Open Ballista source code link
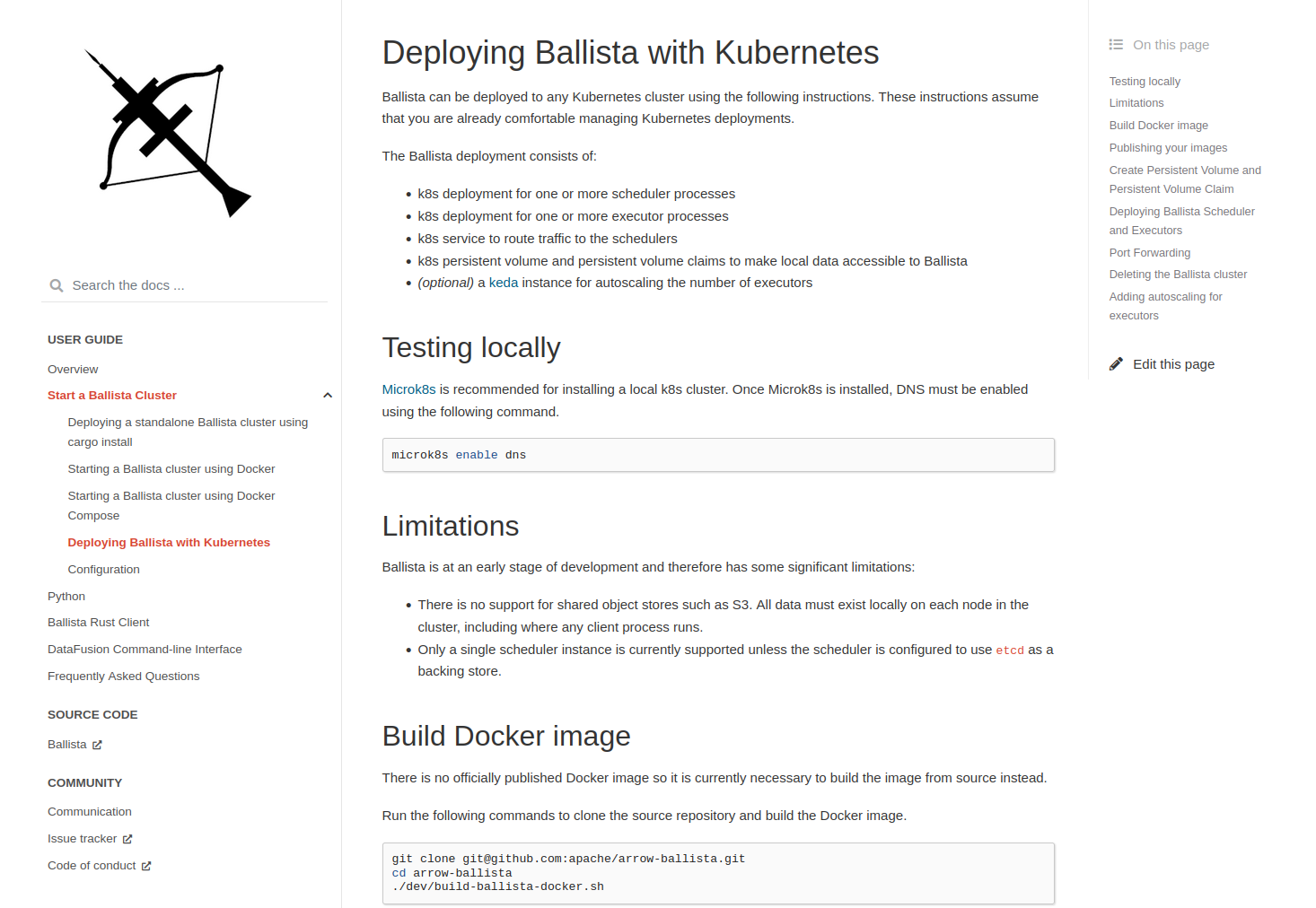 click(x=67, y=745)
